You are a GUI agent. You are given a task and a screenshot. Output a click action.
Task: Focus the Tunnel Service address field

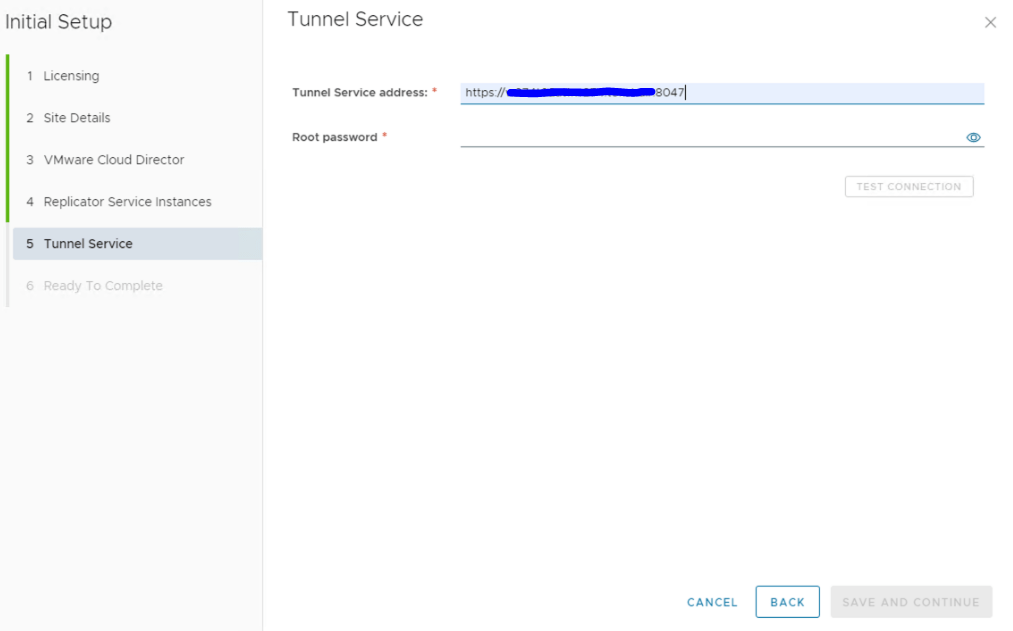[830, 93]
